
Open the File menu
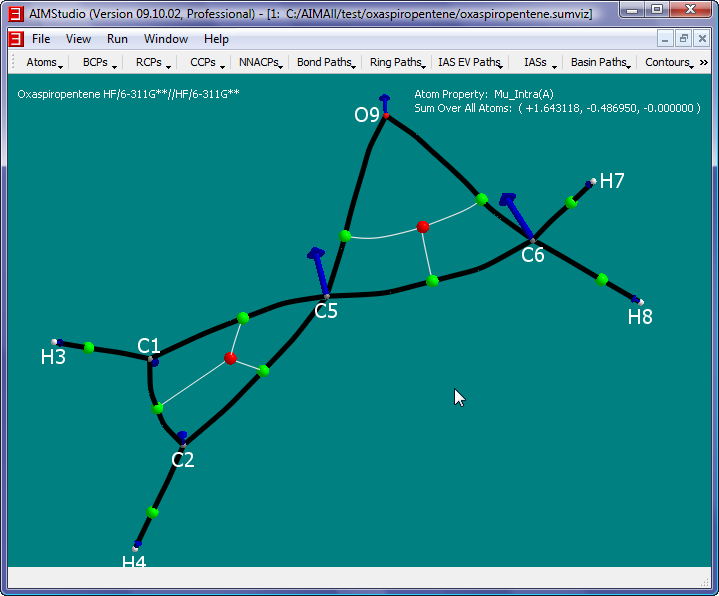(40, 39)
